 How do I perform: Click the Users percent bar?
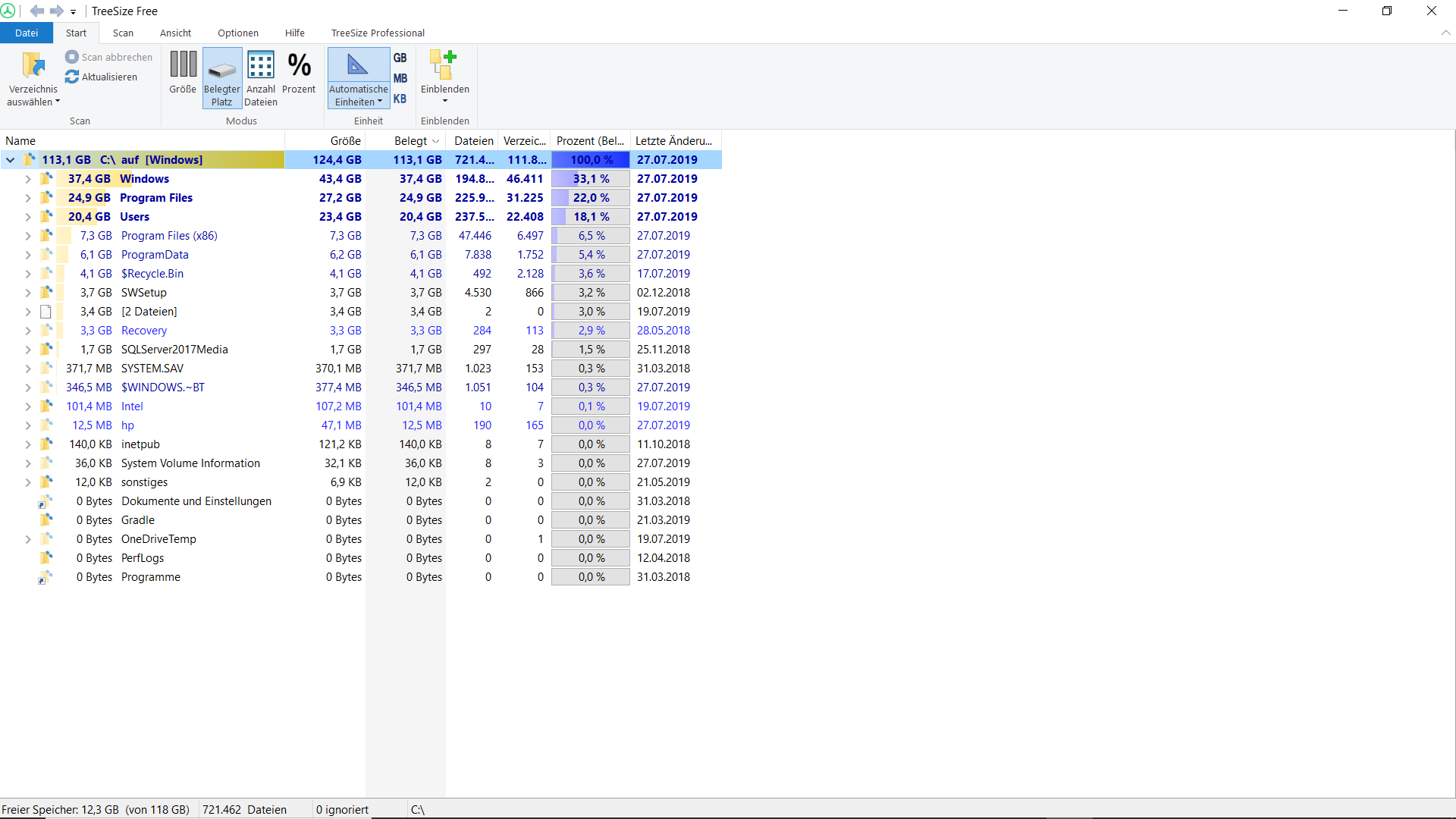point(591,217)
